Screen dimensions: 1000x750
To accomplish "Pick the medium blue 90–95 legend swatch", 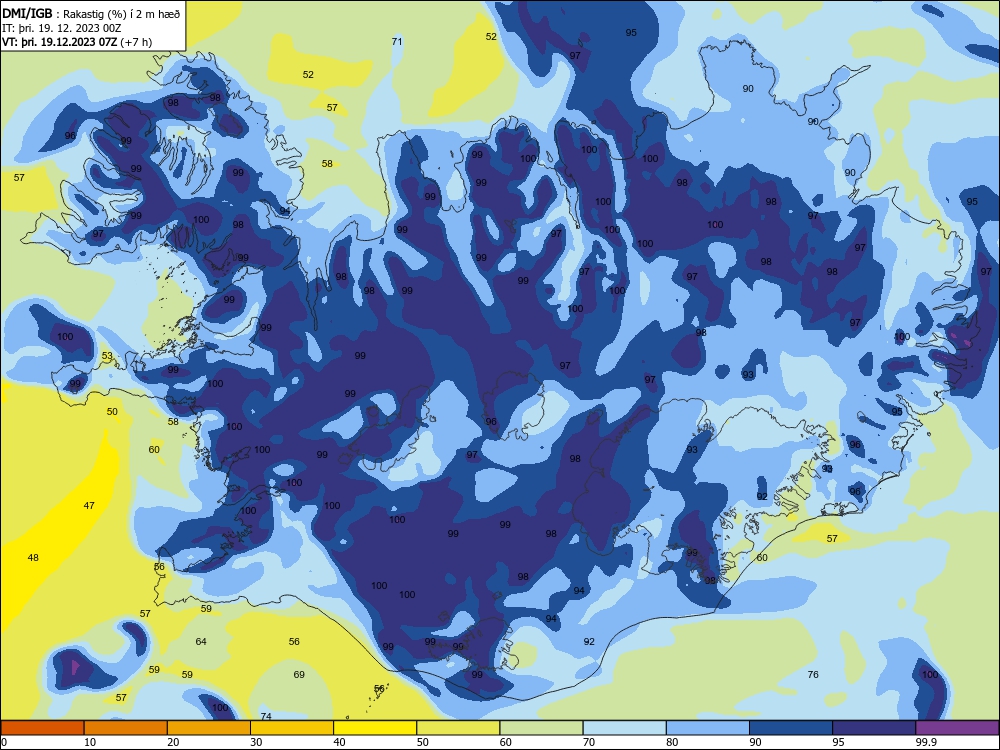I will [791, 728].
